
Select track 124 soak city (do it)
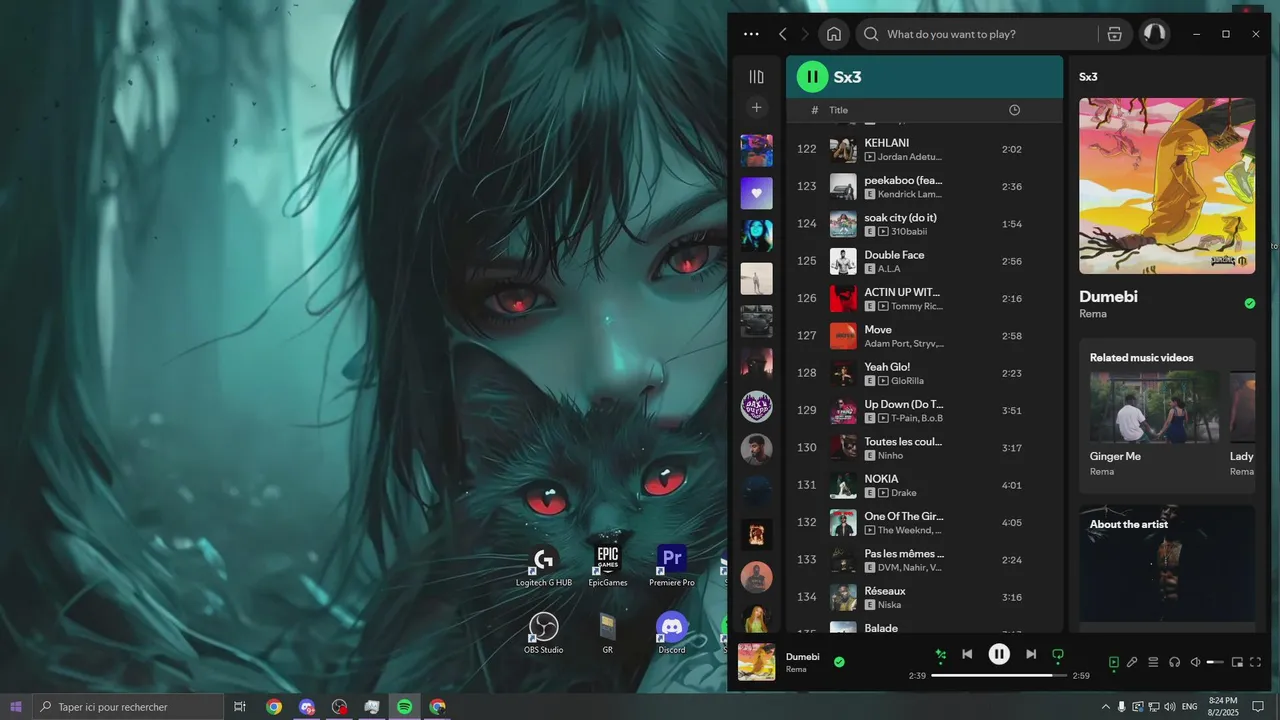924,224
